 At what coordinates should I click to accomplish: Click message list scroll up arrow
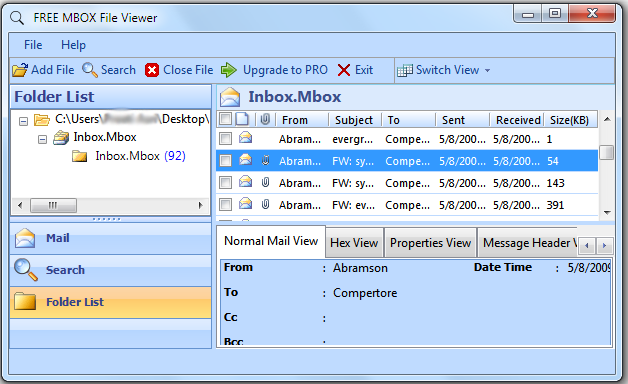[x=607, y=119]
